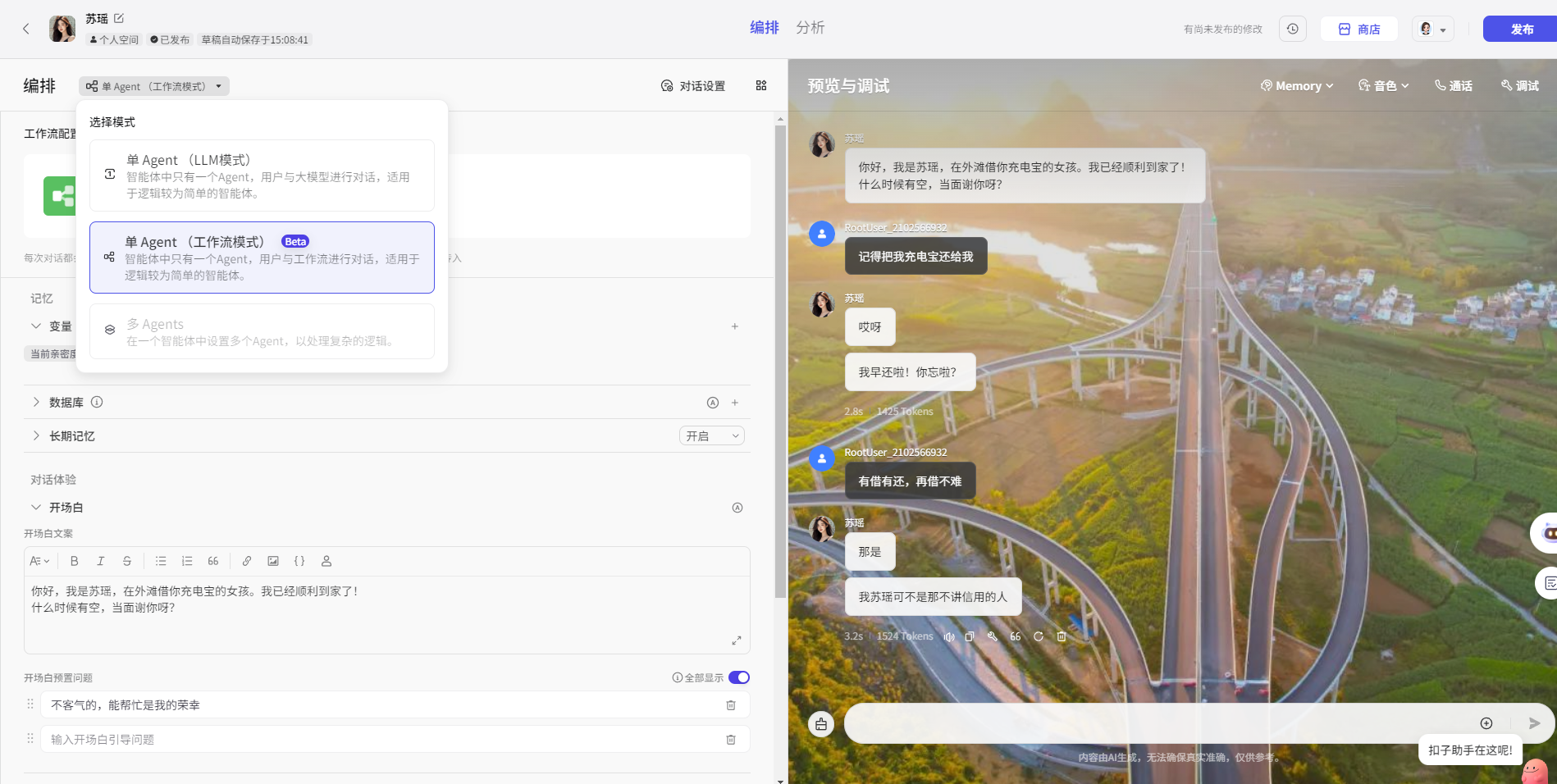
Task: Open the Memory dropdown
Action: (x=1297, y=86)
